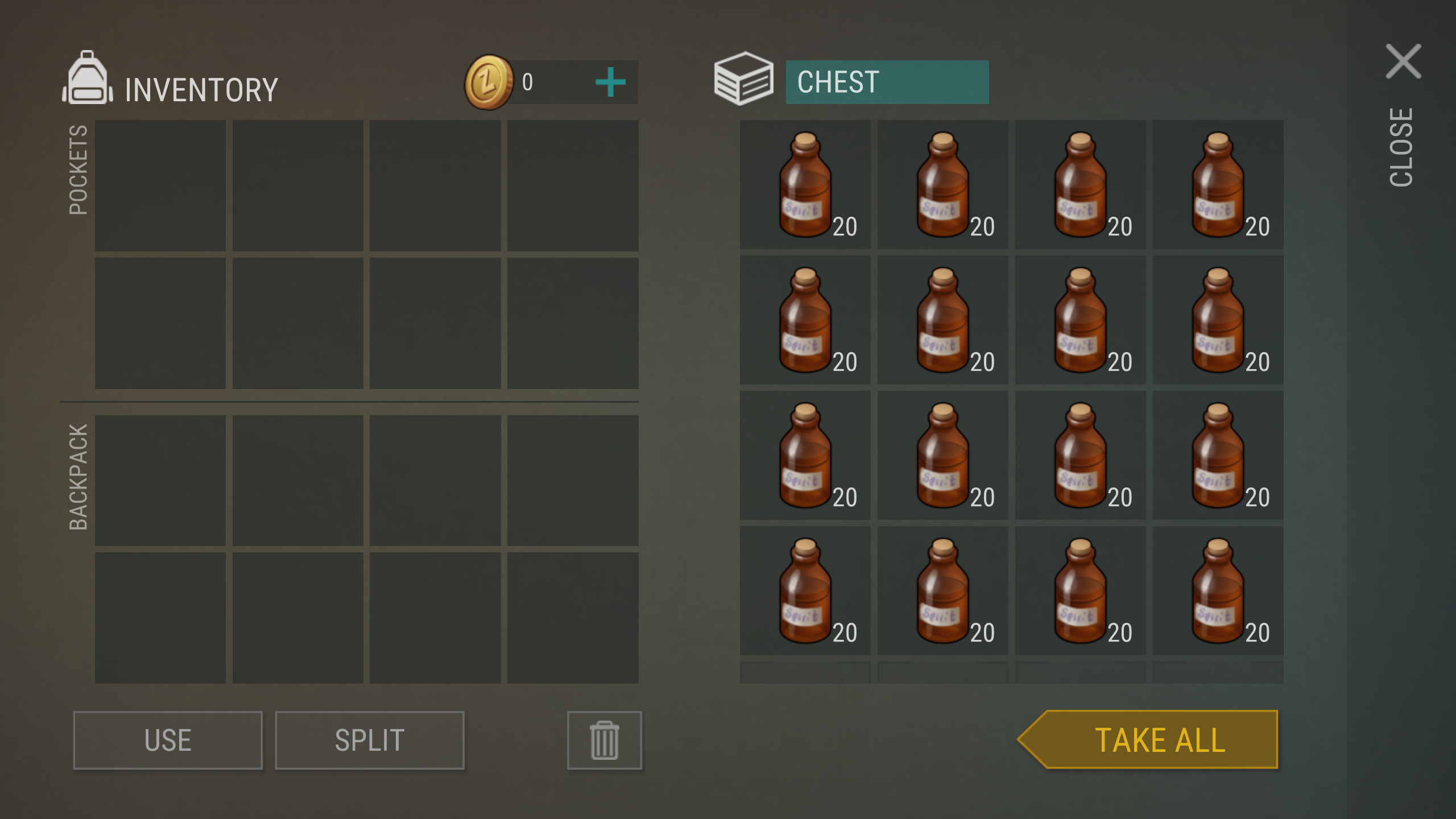Click the backpack inventory icon
Screen dimensions: 1456x819
coord(88,78)
